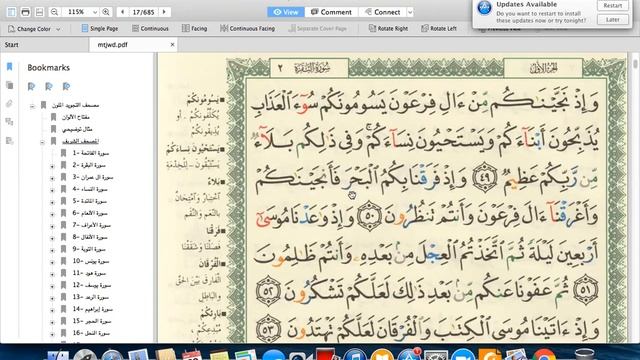Select bookmark مثال توضيحي
Viewport: 640px width, 360px height.
point(77,129)
